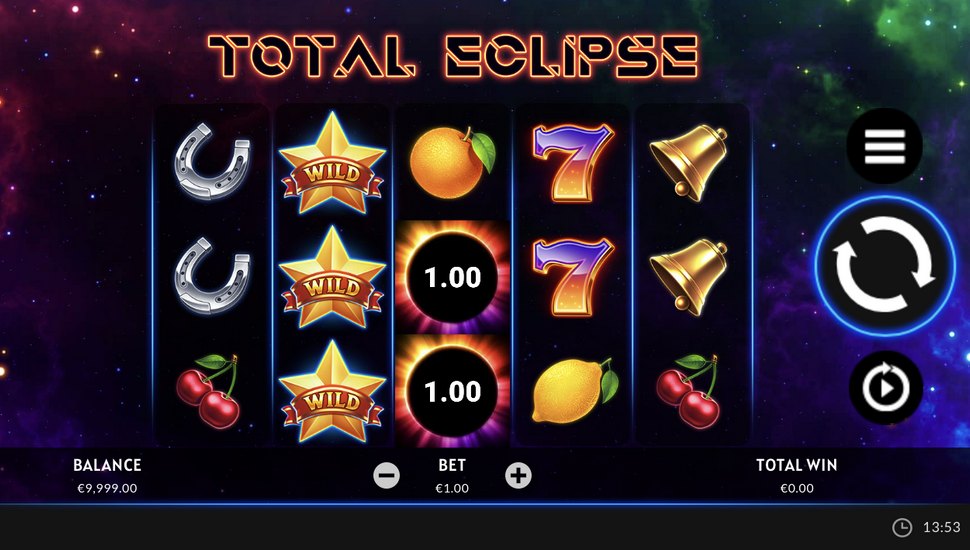Image resolution: width=970 pixels, height=550 pixels.
Task: Click the cherries on the fifth reel
Action: 689,391
